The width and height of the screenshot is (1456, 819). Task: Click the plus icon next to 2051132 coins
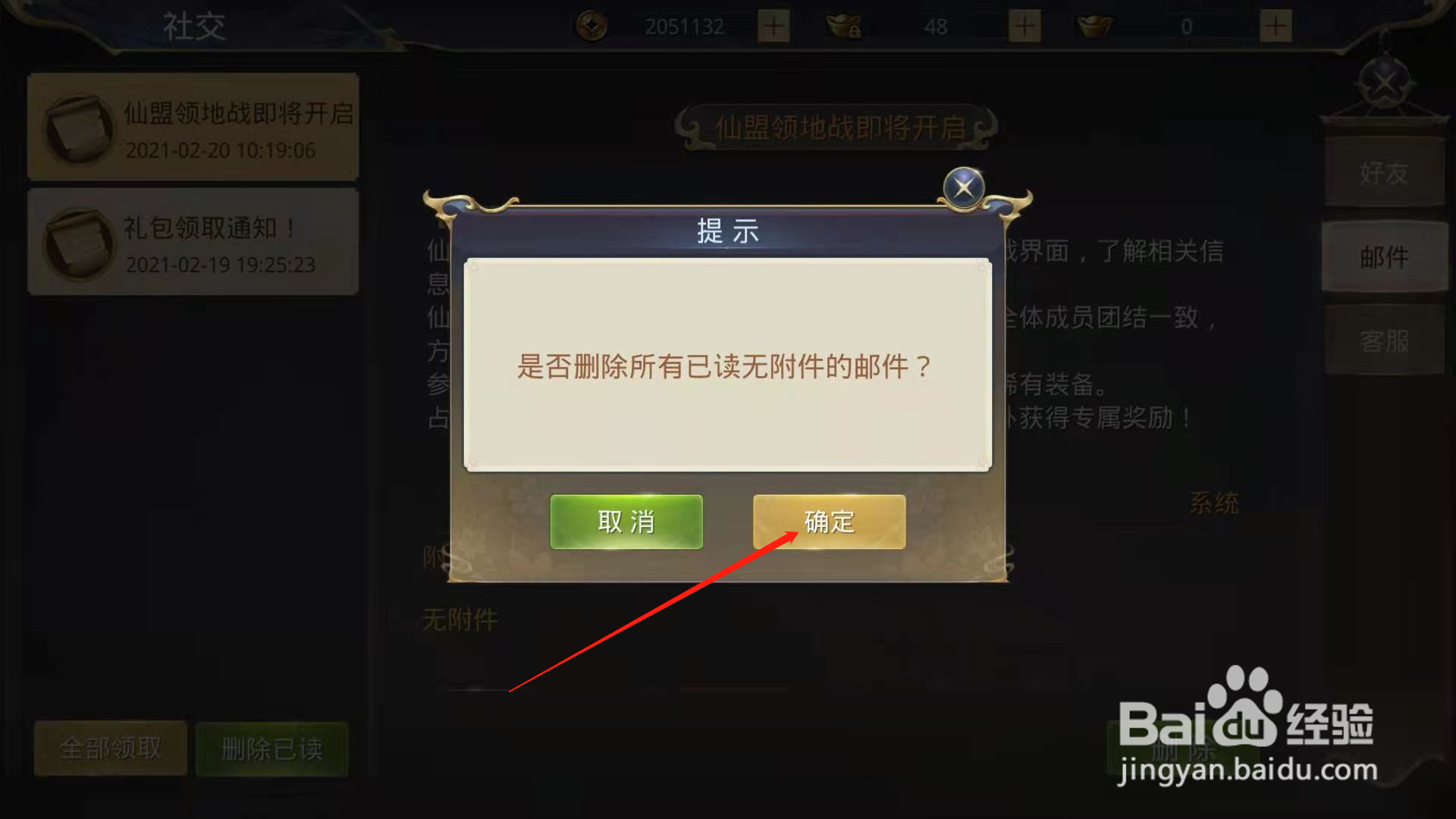pos(773,27)
